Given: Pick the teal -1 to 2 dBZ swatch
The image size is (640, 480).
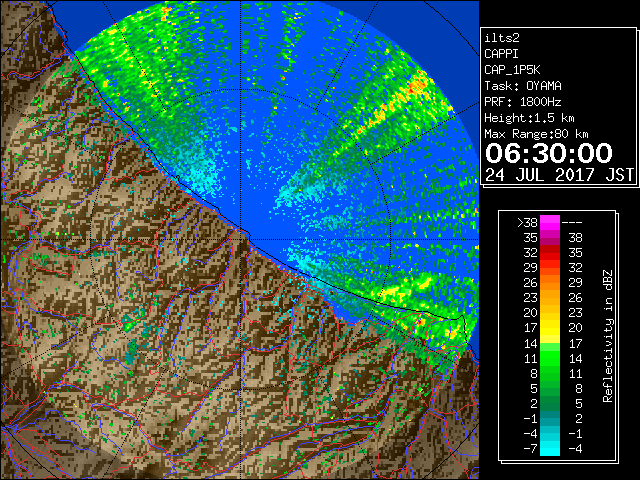Looking at the screenshot, I should point(550,419).
